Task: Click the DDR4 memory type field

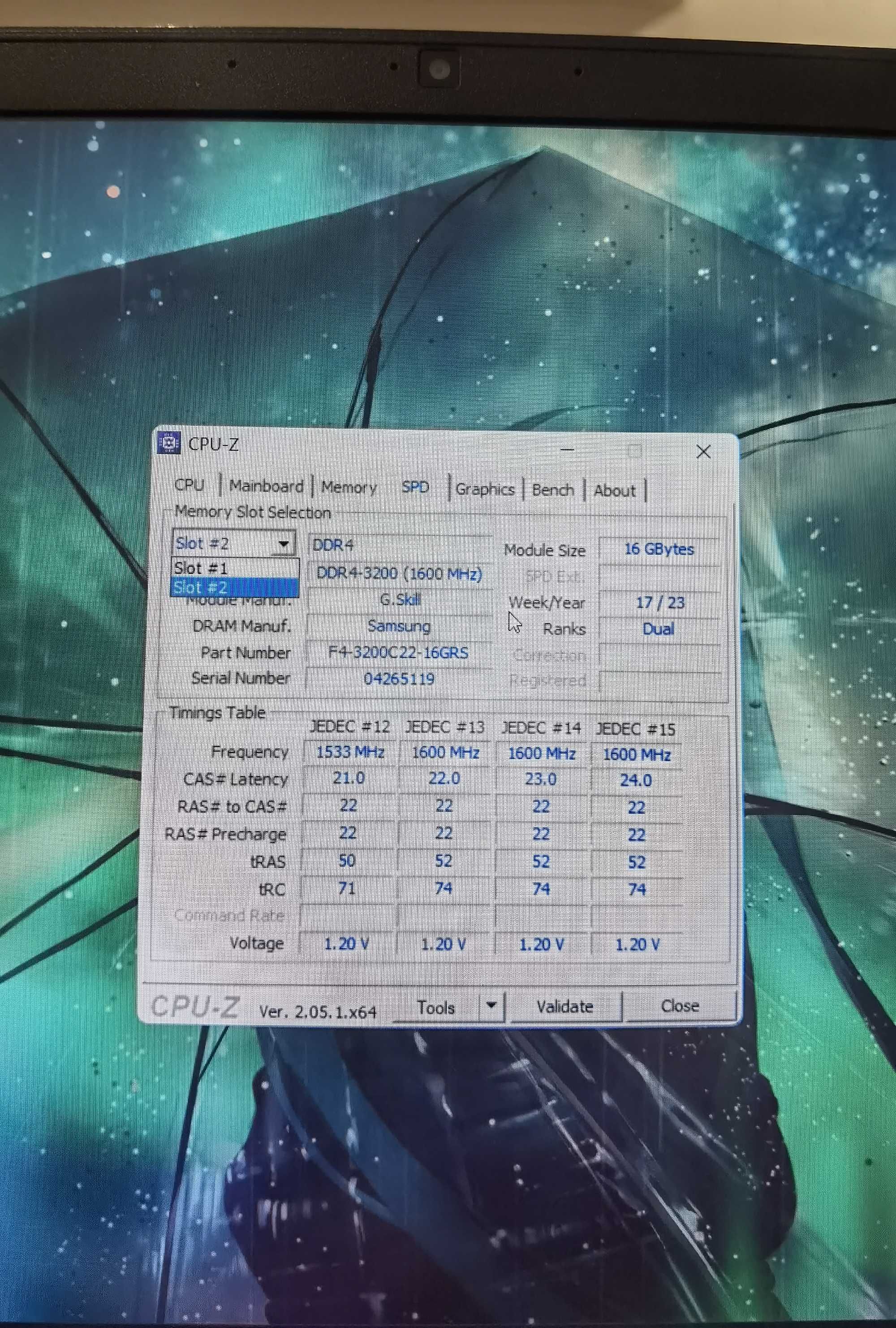Action: coord(400,545)
